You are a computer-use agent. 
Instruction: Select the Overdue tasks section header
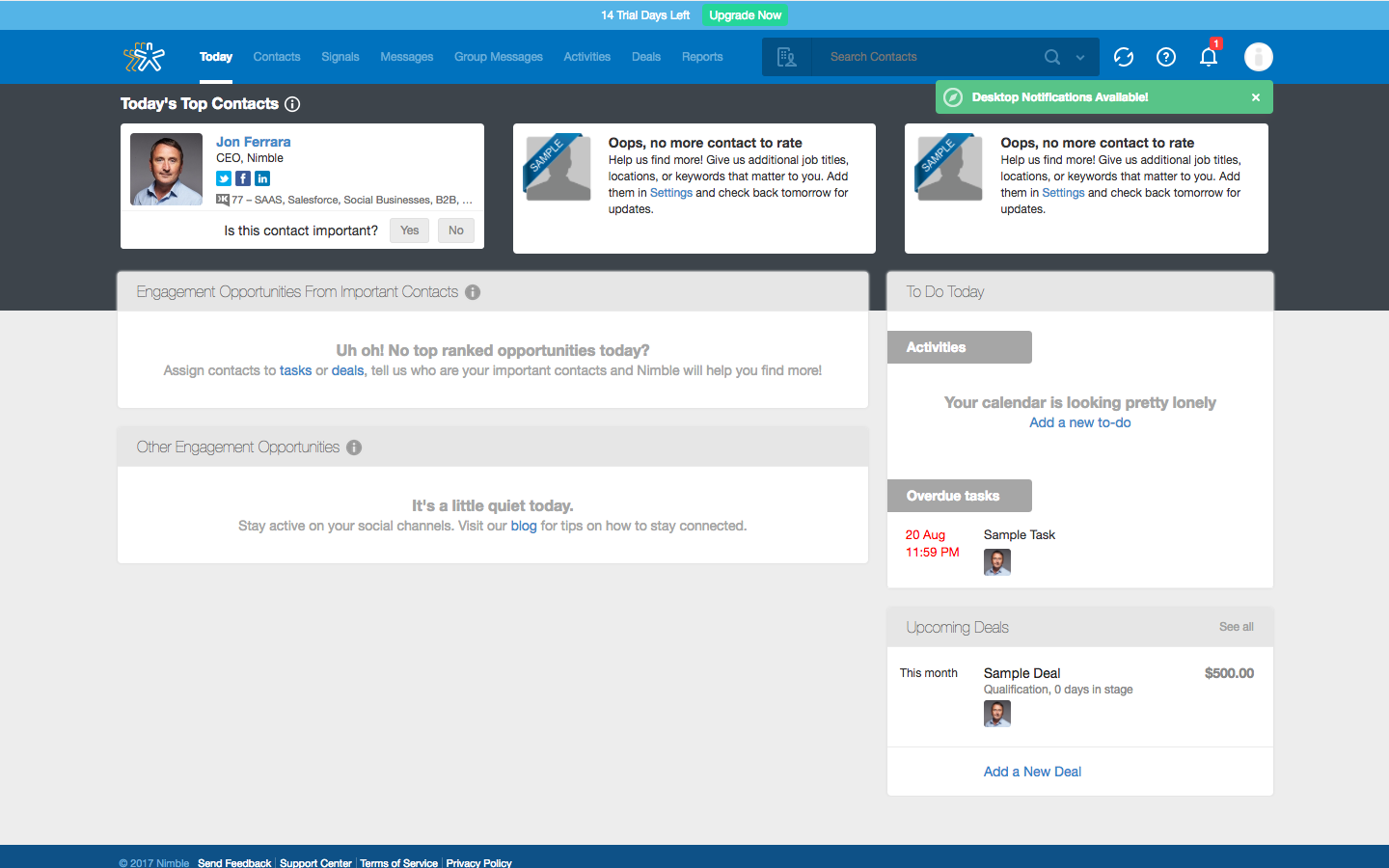click(x=960, y=496)
